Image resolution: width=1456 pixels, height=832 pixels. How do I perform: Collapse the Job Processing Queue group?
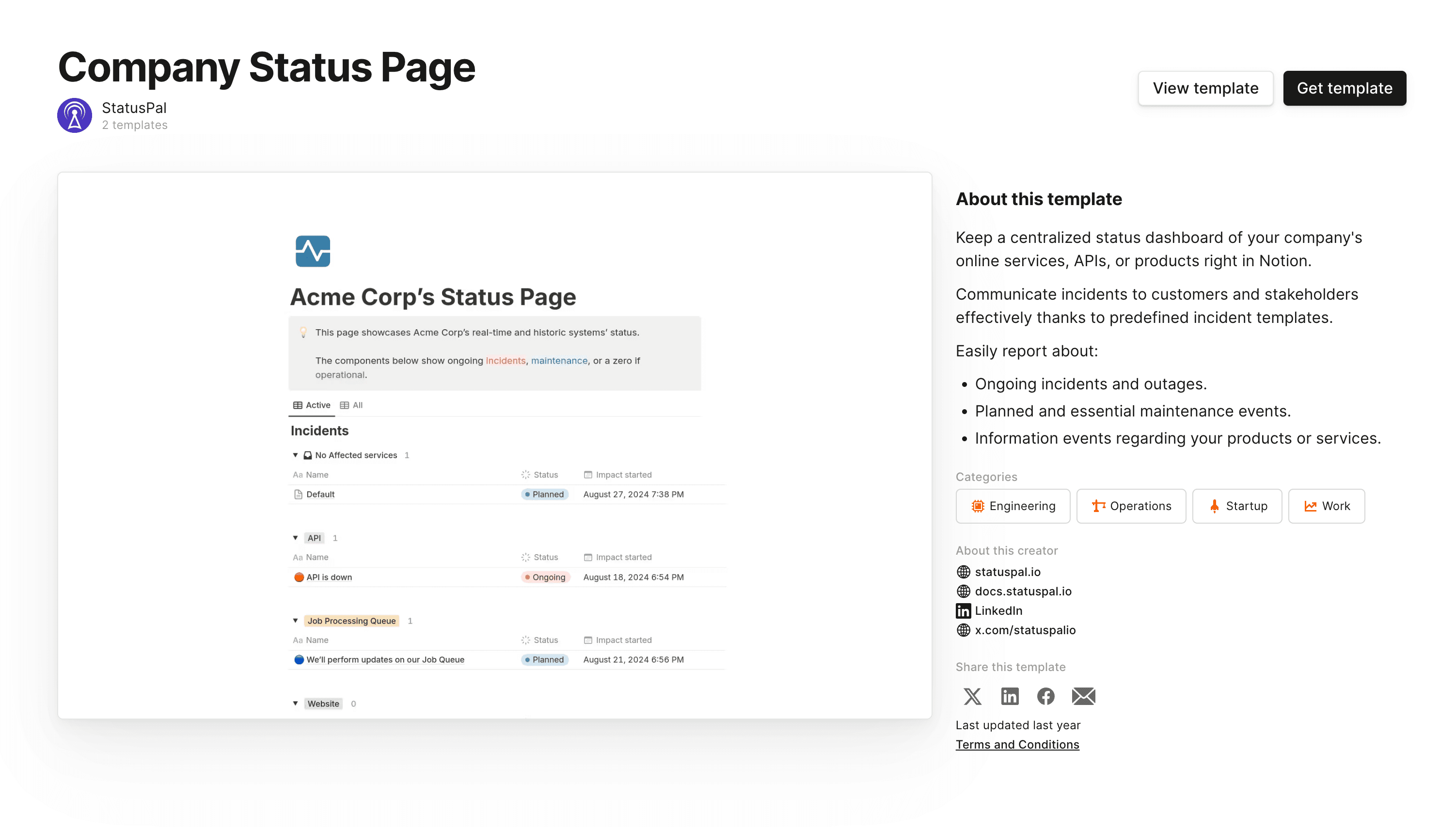[295, 621]
